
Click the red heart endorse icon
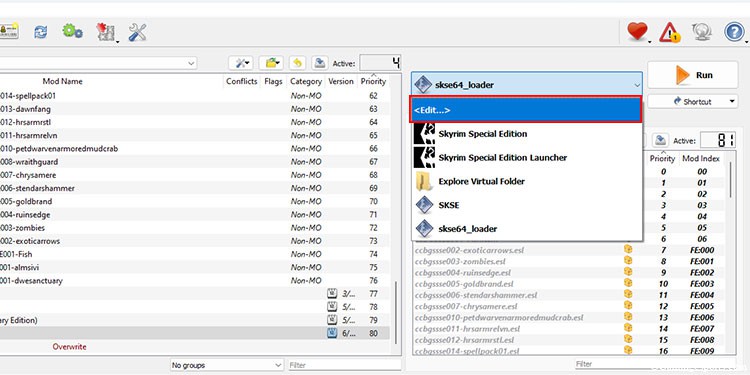637,32
